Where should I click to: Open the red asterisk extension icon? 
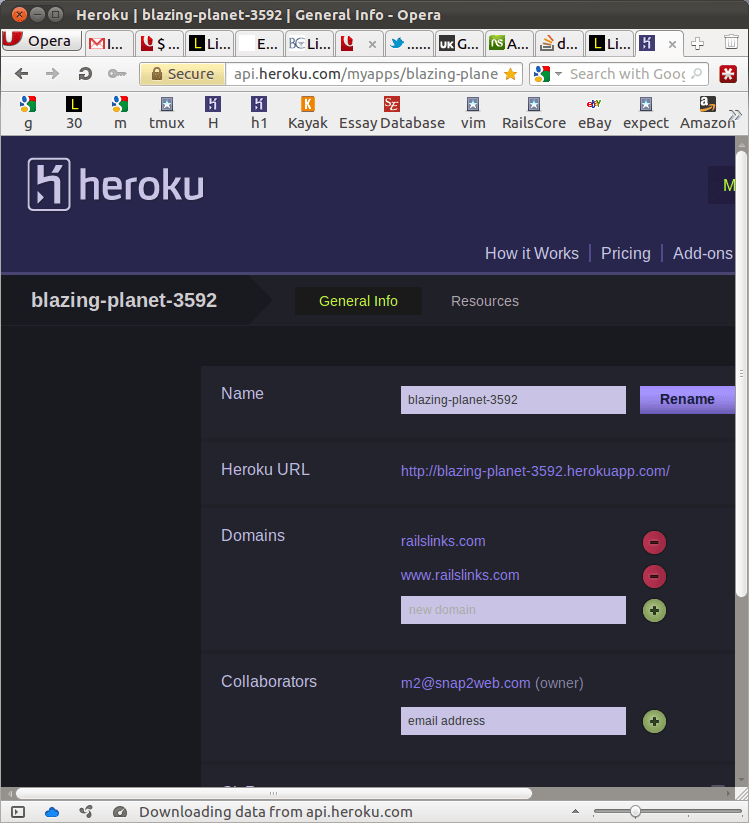click(x=728, y=74)
